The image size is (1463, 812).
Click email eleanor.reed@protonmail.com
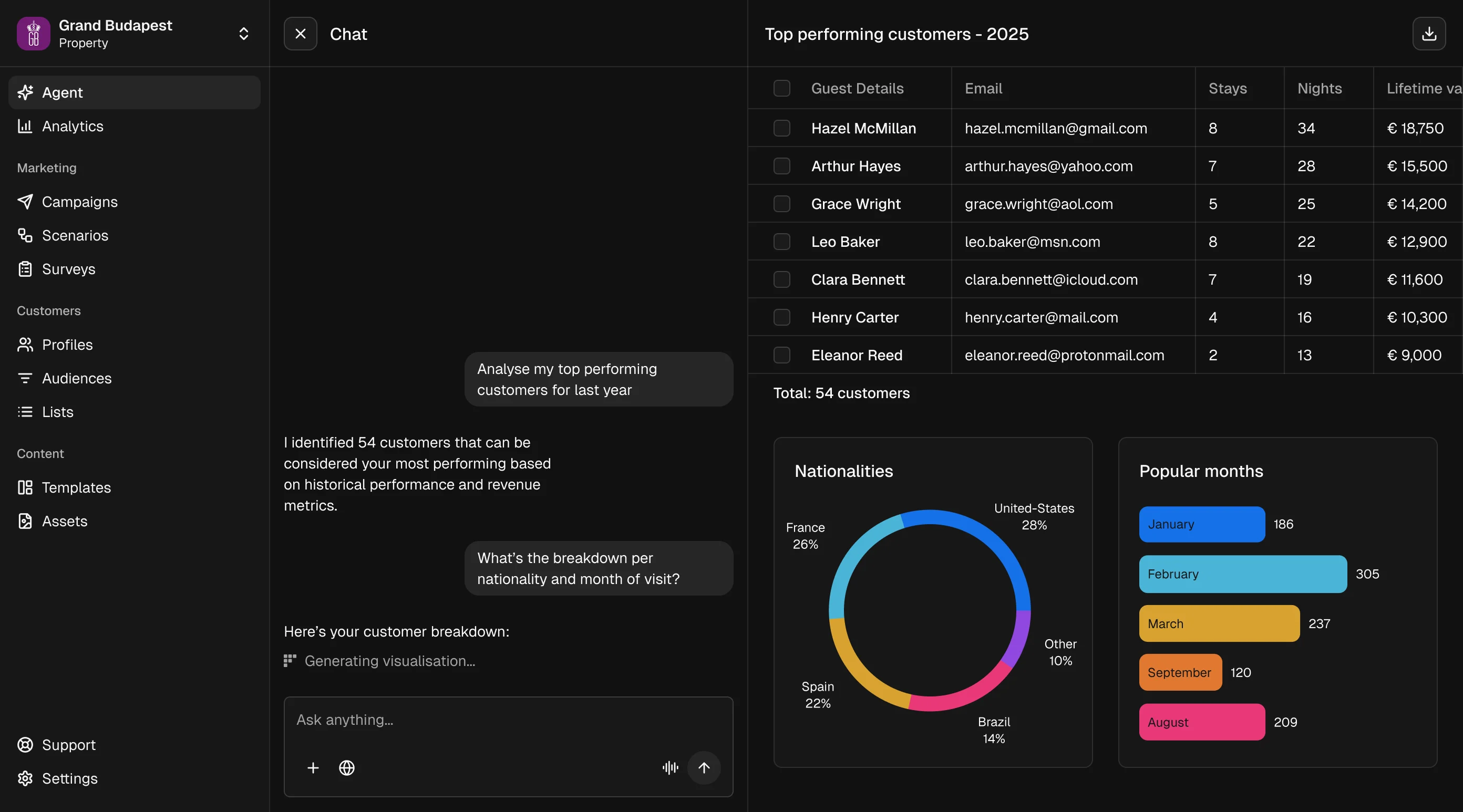1064,355
